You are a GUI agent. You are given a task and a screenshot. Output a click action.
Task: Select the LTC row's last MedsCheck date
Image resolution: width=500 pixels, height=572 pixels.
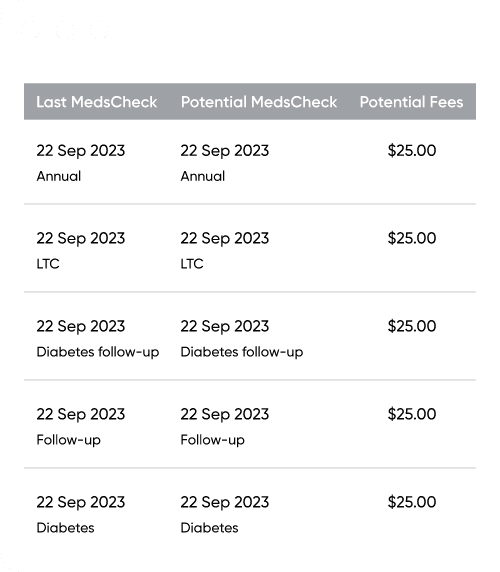click(81, 239)
